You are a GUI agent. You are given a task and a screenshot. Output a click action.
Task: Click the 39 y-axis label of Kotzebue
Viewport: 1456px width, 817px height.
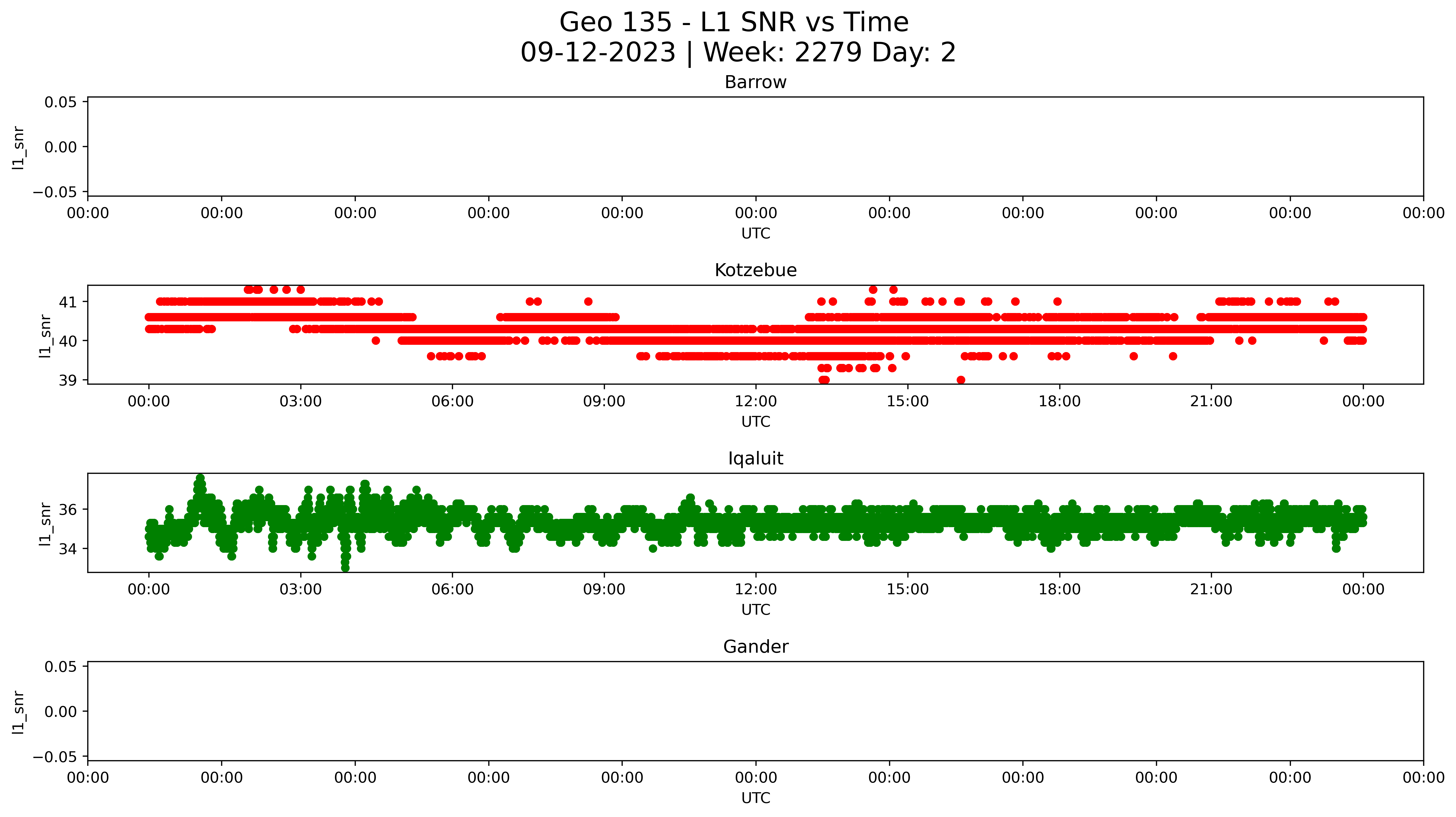click(x=68, y=380)
